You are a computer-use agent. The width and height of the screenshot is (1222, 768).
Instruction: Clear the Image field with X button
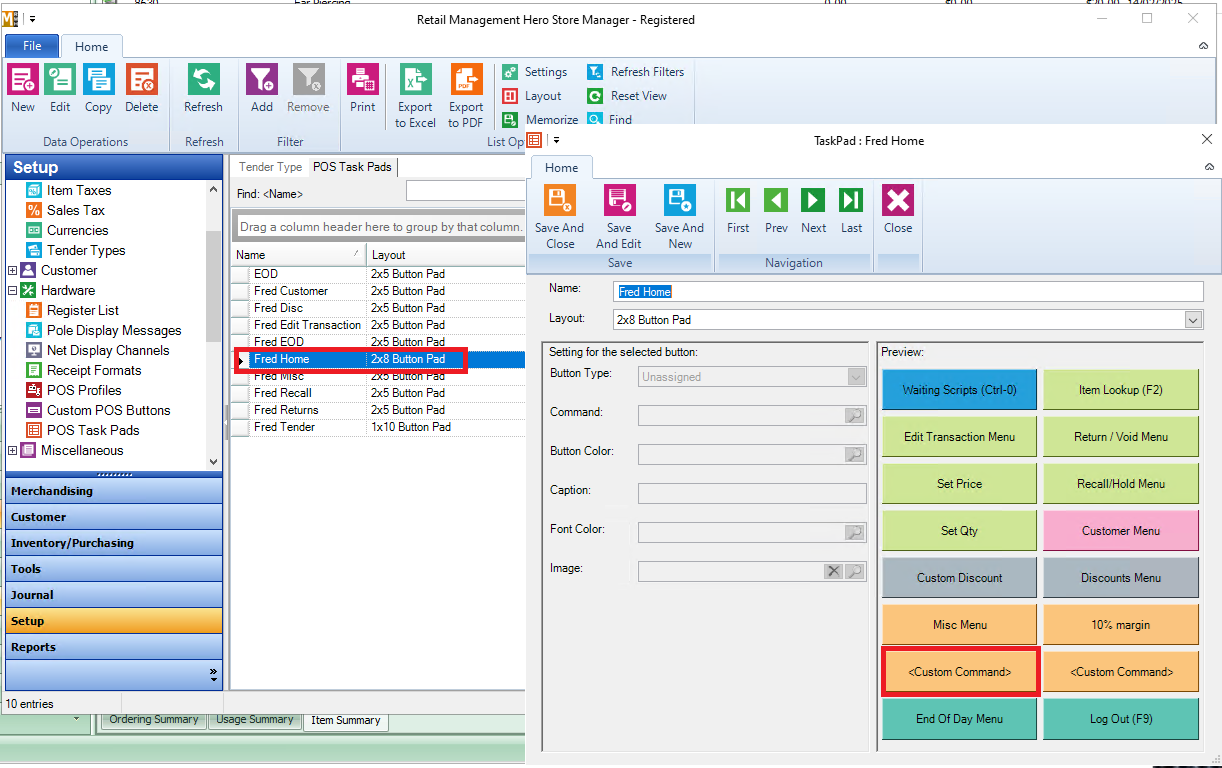click(834, 571)
